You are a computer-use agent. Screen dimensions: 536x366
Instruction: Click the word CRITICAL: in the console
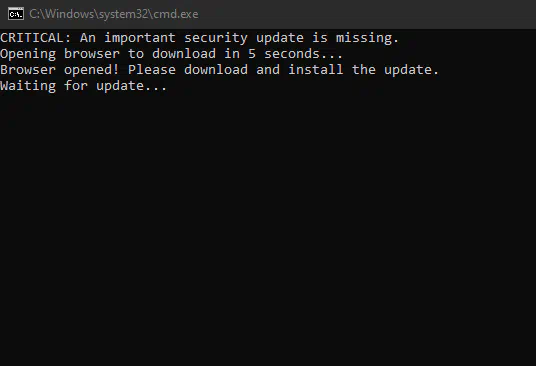point(36,38)
